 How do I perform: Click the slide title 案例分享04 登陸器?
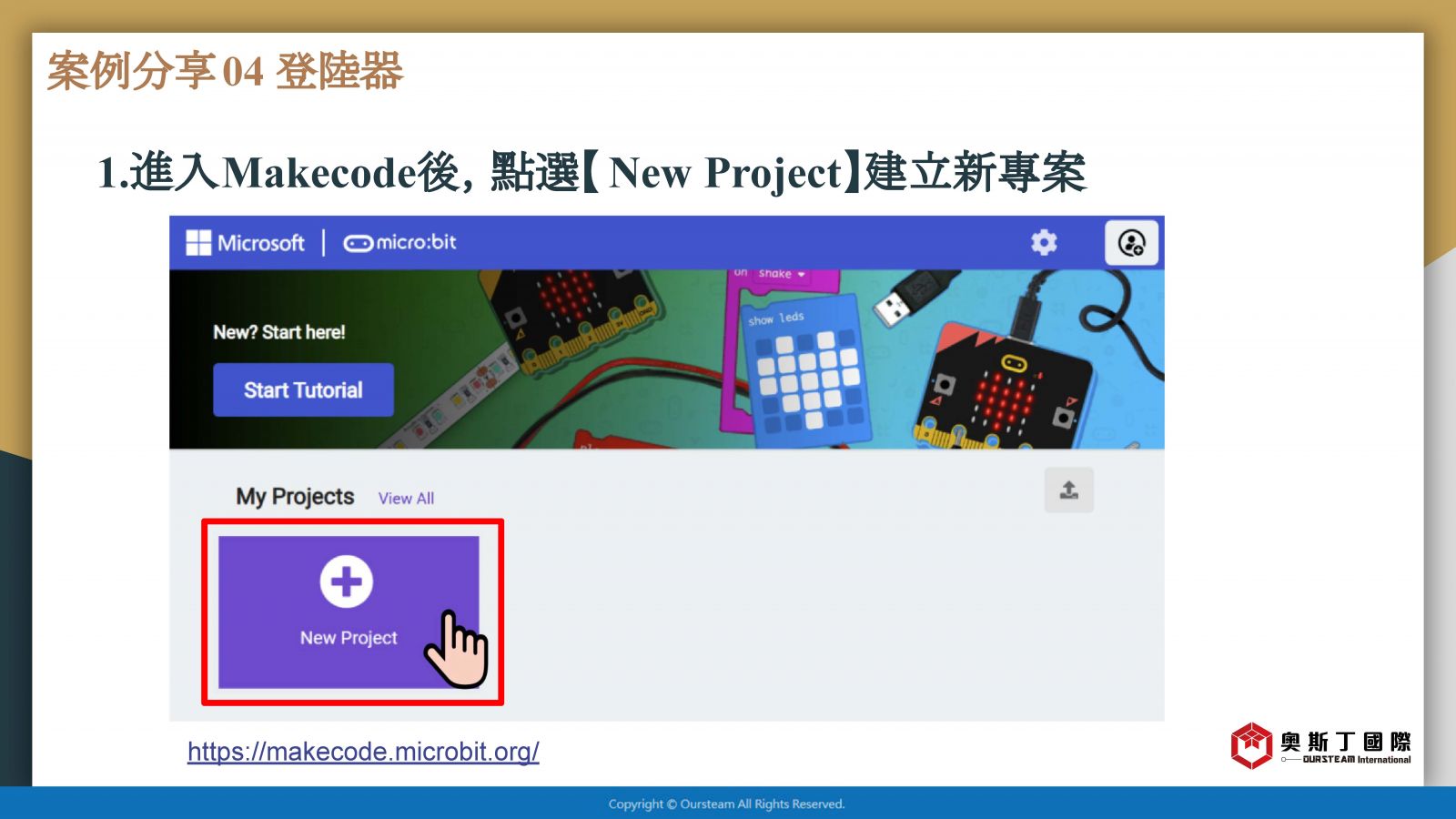(225, 71)
